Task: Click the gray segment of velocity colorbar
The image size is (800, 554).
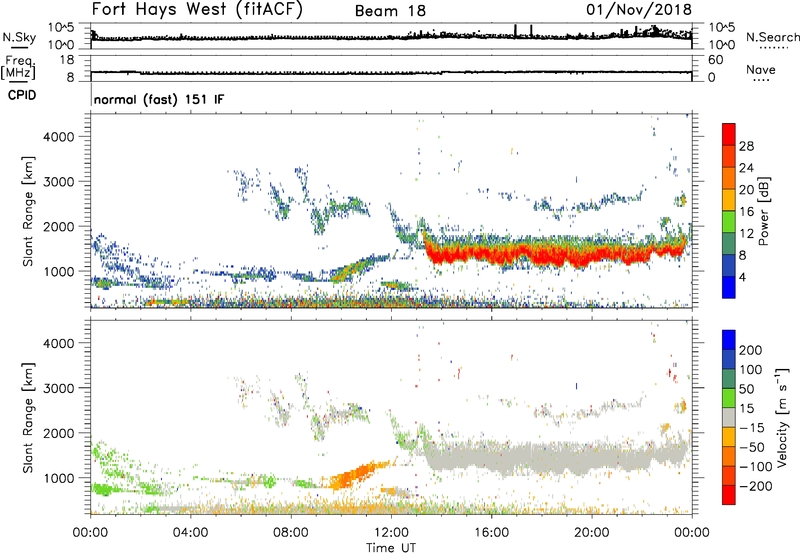Action: click(x=729, y=417)
